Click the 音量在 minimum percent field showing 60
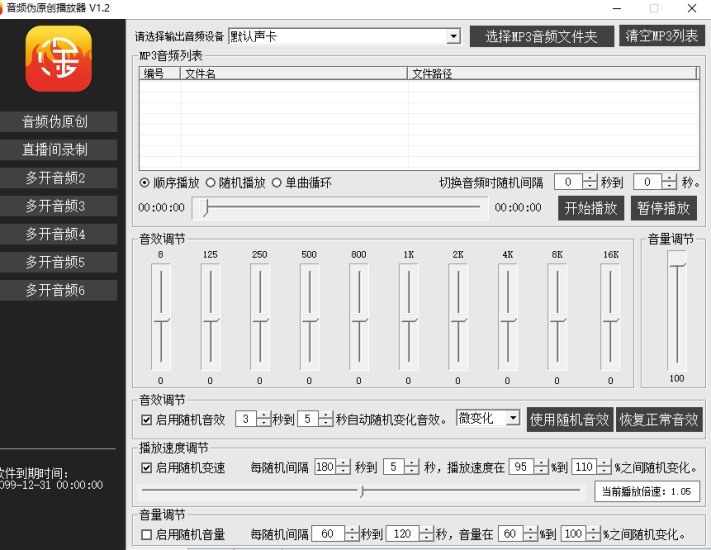This screenshot has width=711, height=550. [510, 534]
